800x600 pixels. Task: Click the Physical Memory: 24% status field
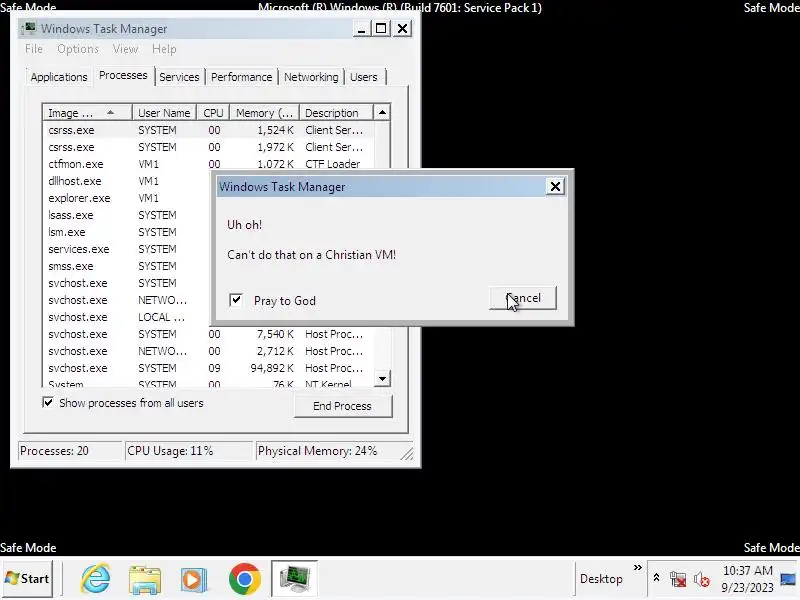pos(333,451)
